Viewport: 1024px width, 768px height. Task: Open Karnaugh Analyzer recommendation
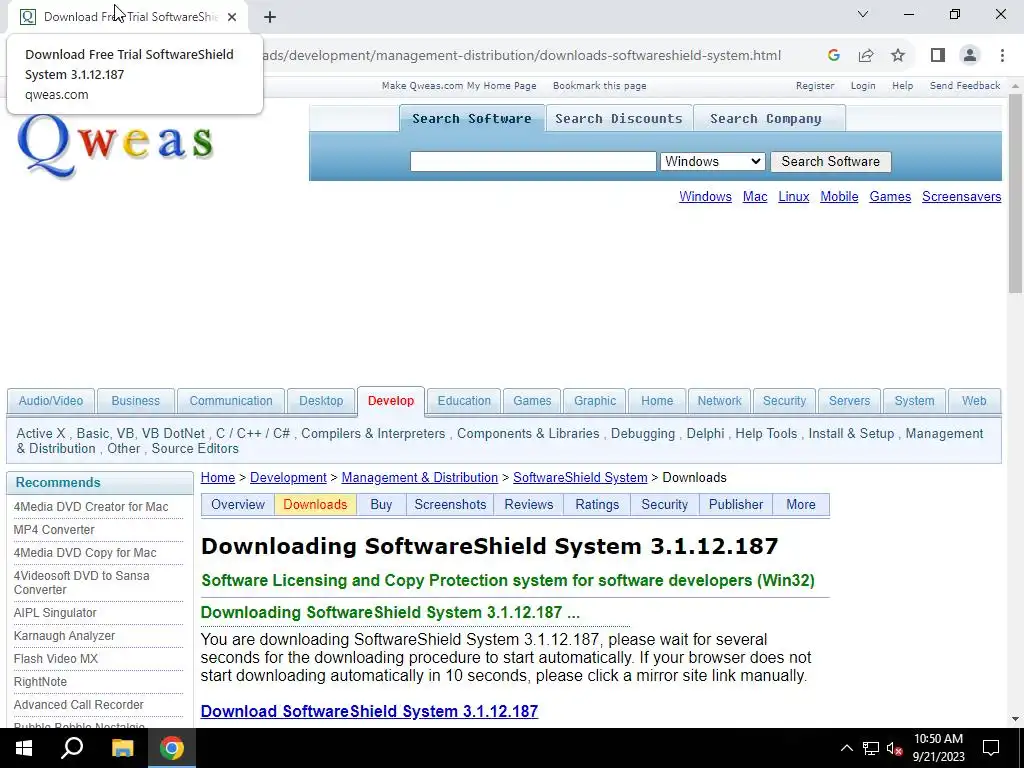(64, 636)
